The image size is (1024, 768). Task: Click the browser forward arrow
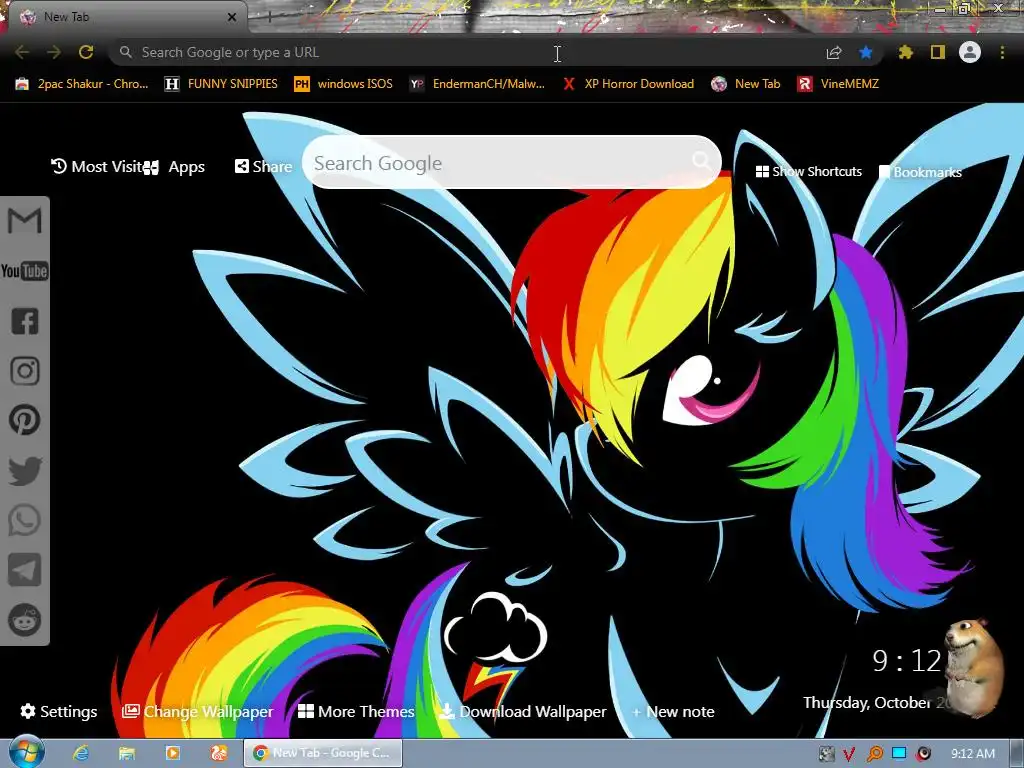click(54, 52)
